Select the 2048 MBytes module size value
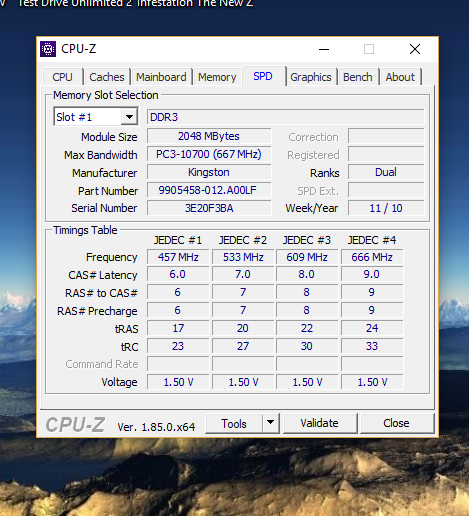 point(209,136)
